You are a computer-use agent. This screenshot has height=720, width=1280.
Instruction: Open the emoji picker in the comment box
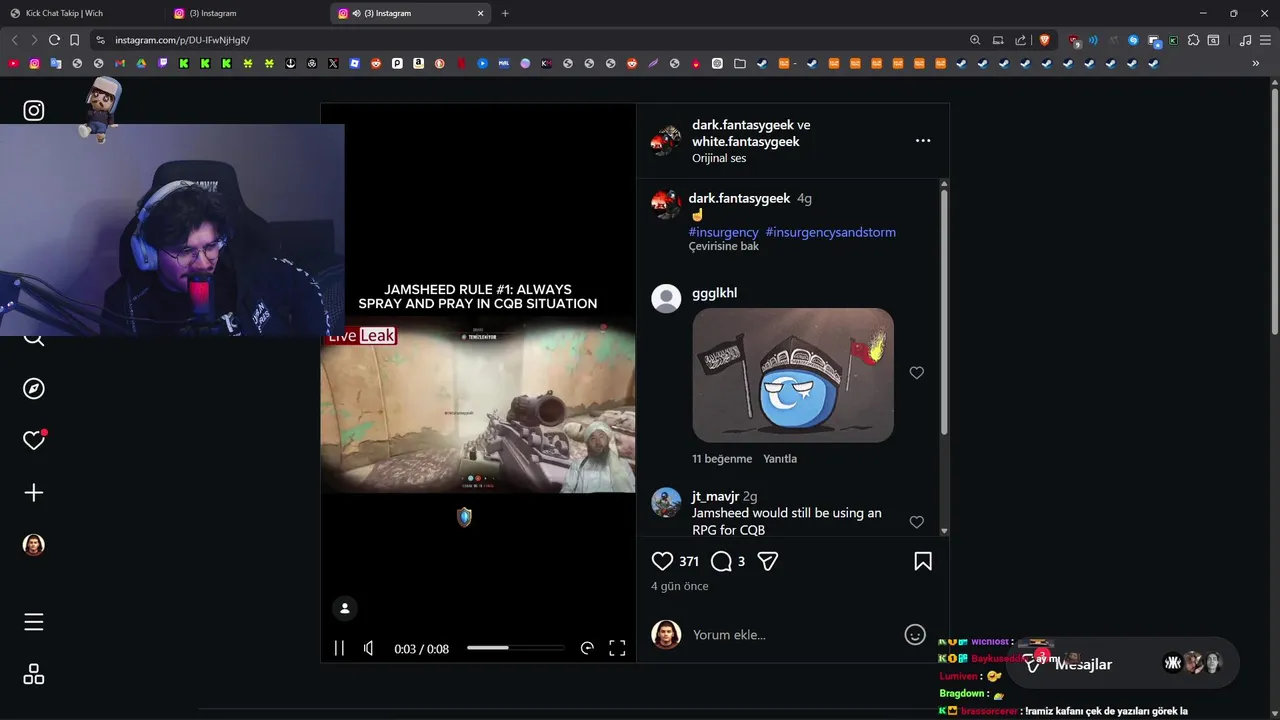pyautogui.click(x=915, y=635)
